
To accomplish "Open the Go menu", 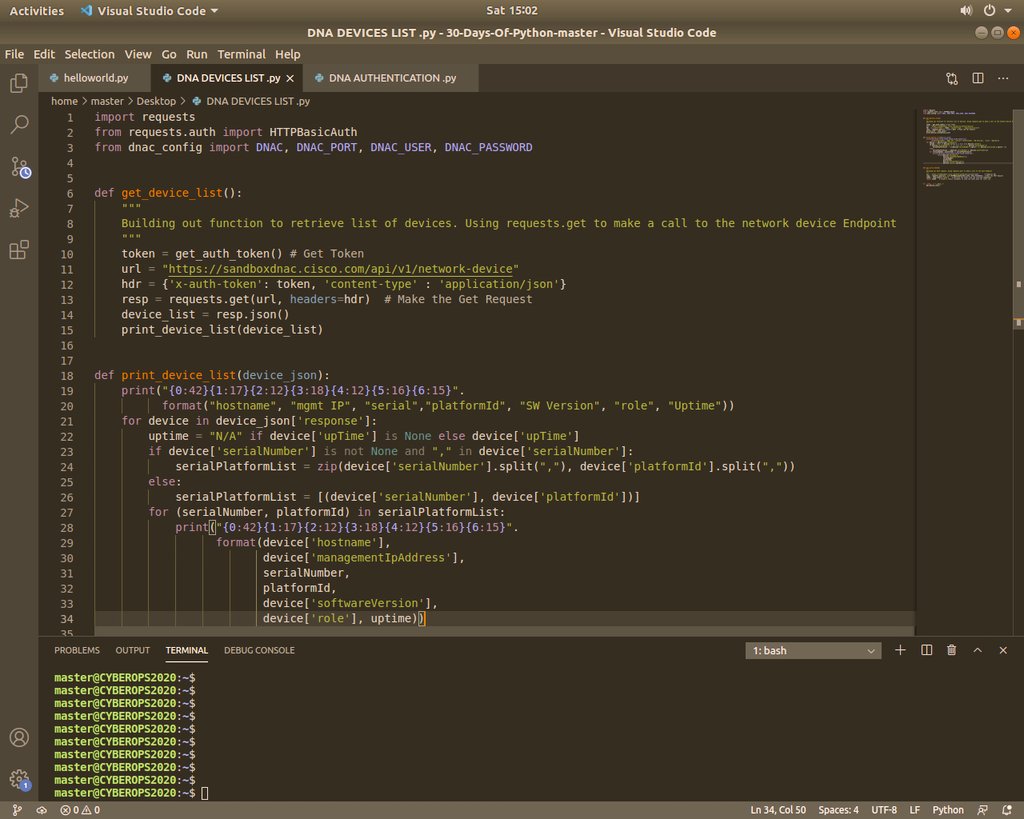I will (168, 54).
